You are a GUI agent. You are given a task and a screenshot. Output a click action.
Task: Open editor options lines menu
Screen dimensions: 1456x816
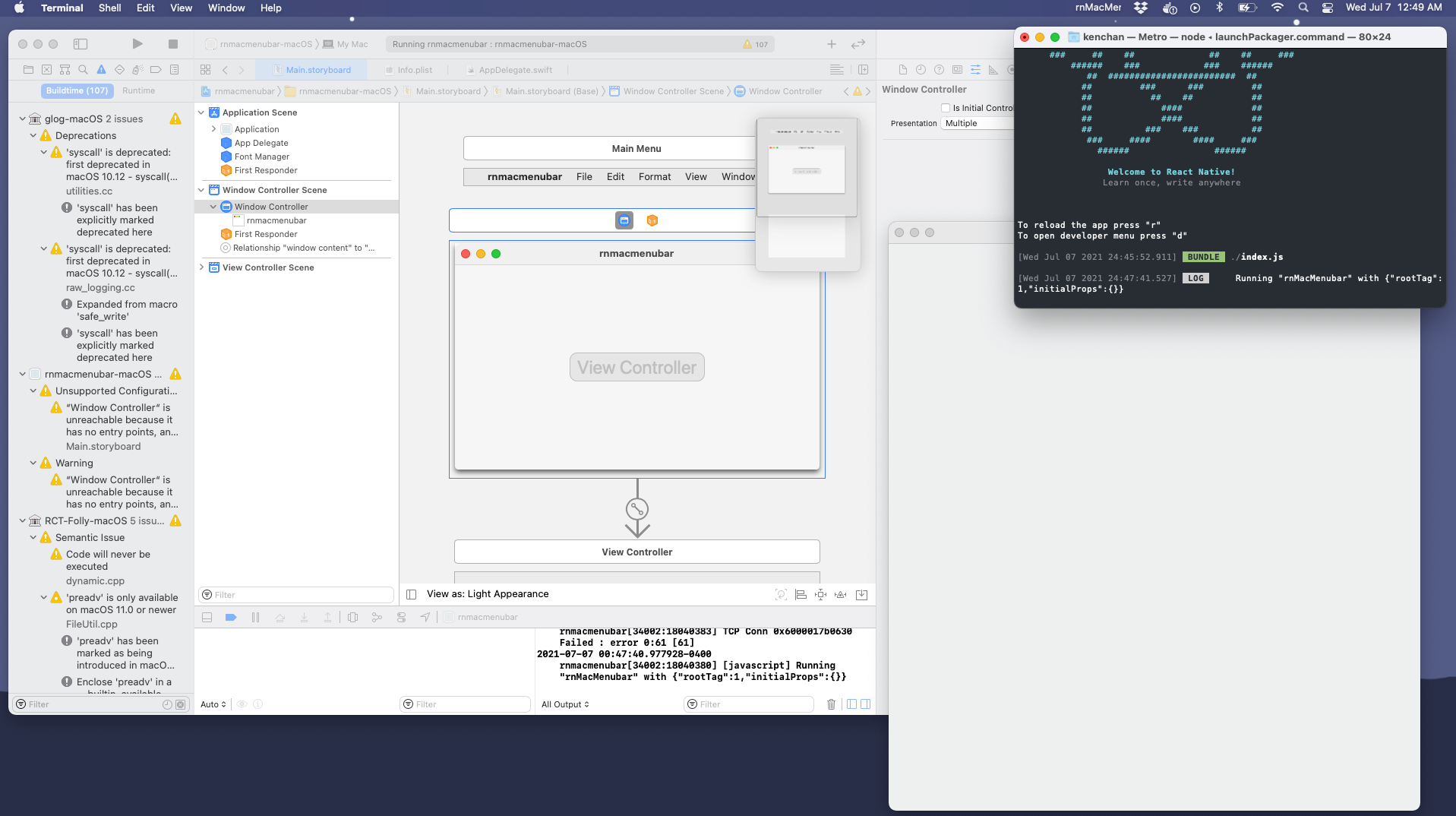tap(837, 69)
